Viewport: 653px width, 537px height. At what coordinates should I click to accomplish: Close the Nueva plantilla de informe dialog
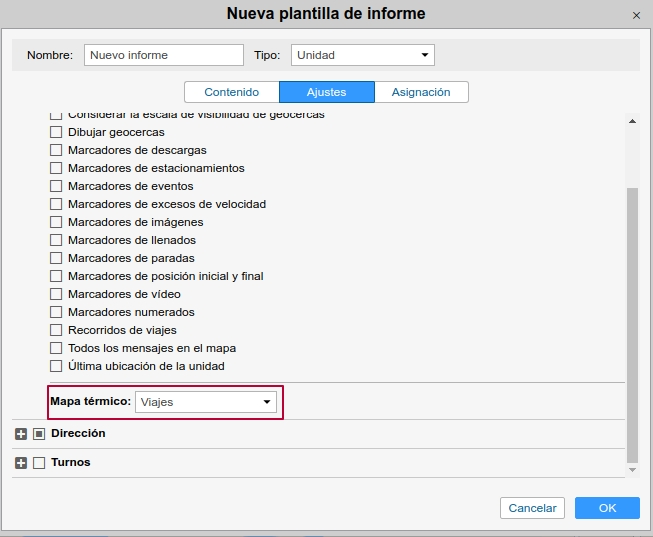[x=636, y=15]
